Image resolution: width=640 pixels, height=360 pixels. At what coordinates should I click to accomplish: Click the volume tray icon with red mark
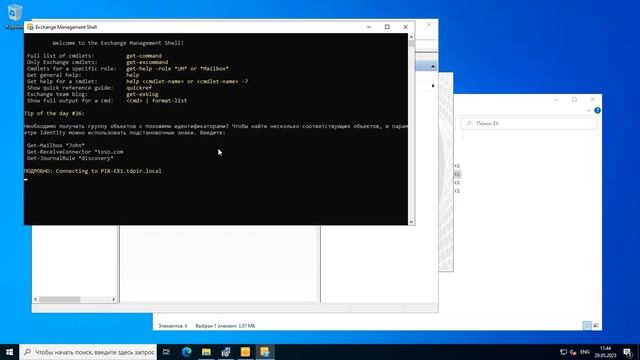click(573, 352)
